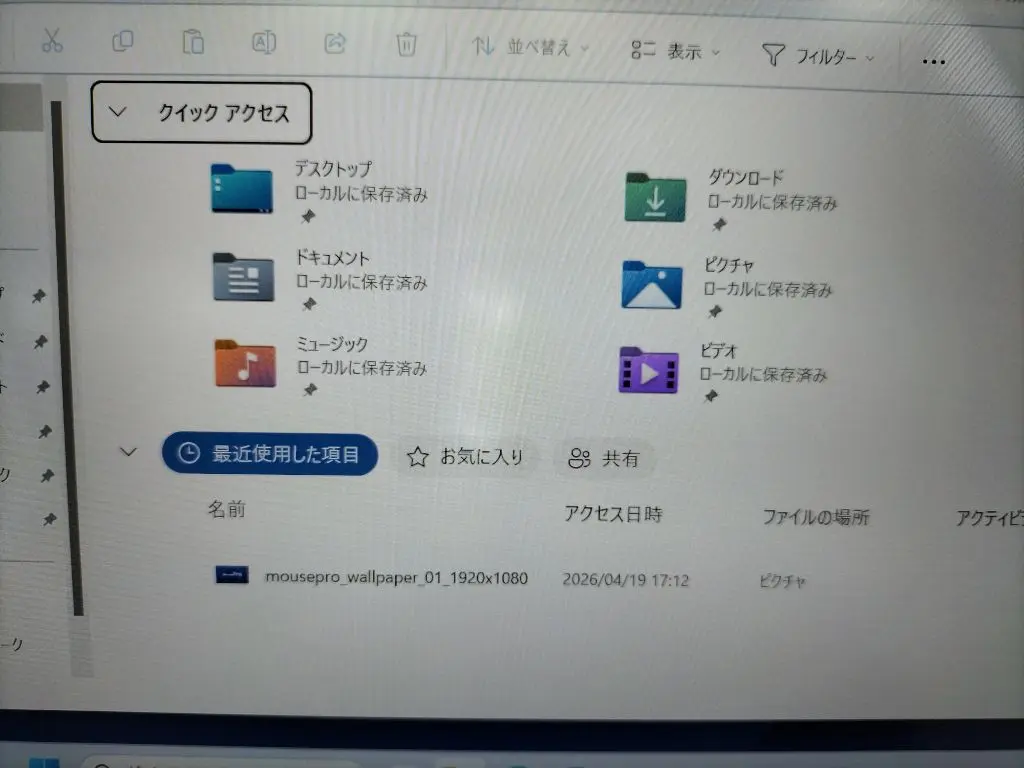Open the ダウンロード folder
This screenshot has width=1024, height=768.
point(655,197)
